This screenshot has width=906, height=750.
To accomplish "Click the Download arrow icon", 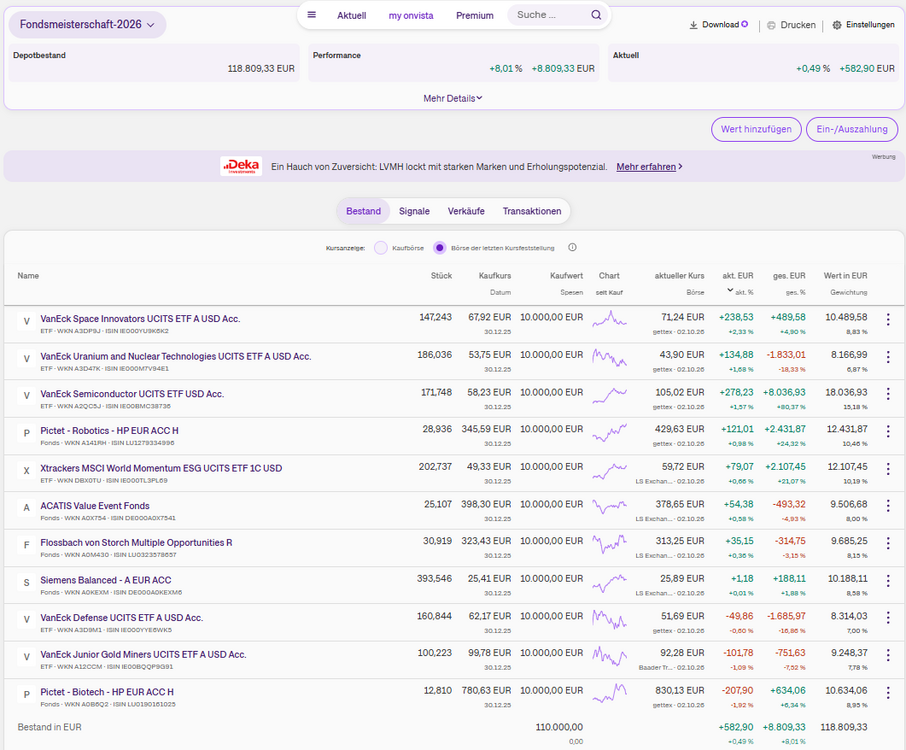I will 693,25.
